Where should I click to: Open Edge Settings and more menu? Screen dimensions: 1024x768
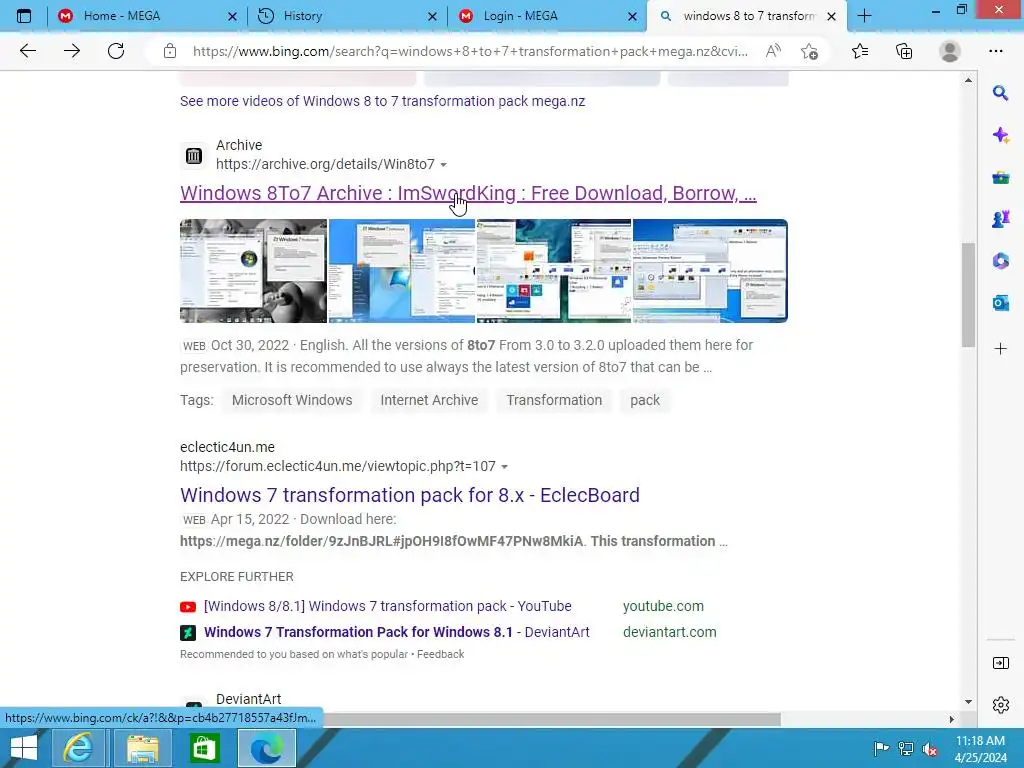click(995, 51)
